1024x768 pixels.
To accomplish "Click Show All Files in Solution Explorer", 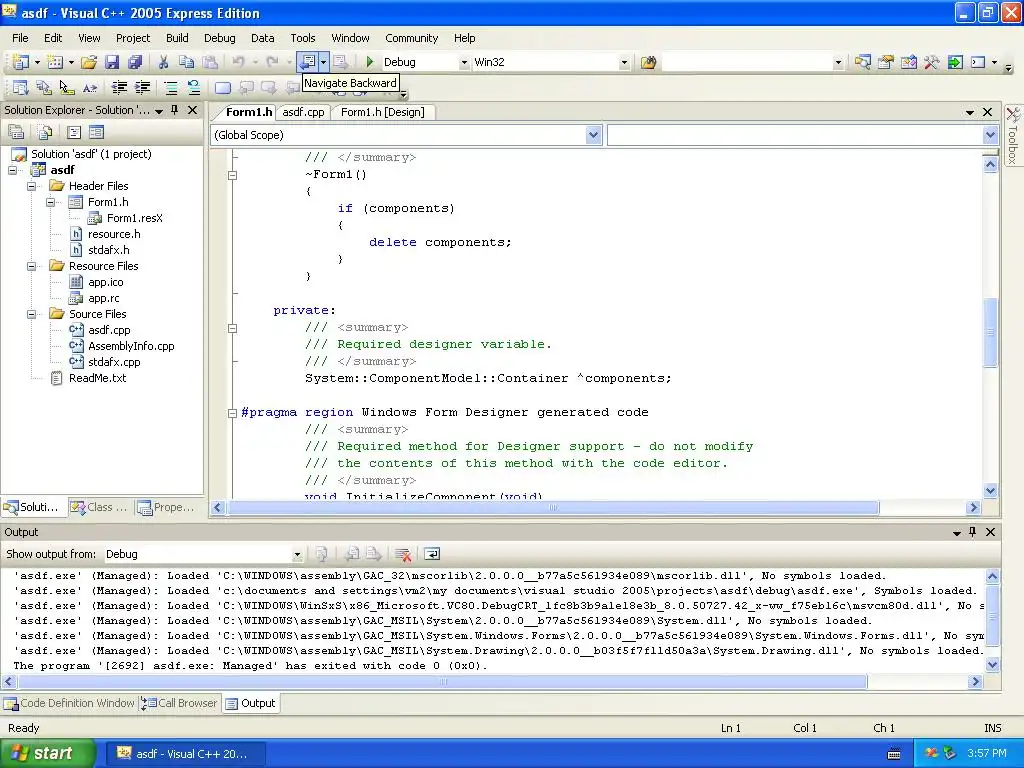I will pos(45,133).
